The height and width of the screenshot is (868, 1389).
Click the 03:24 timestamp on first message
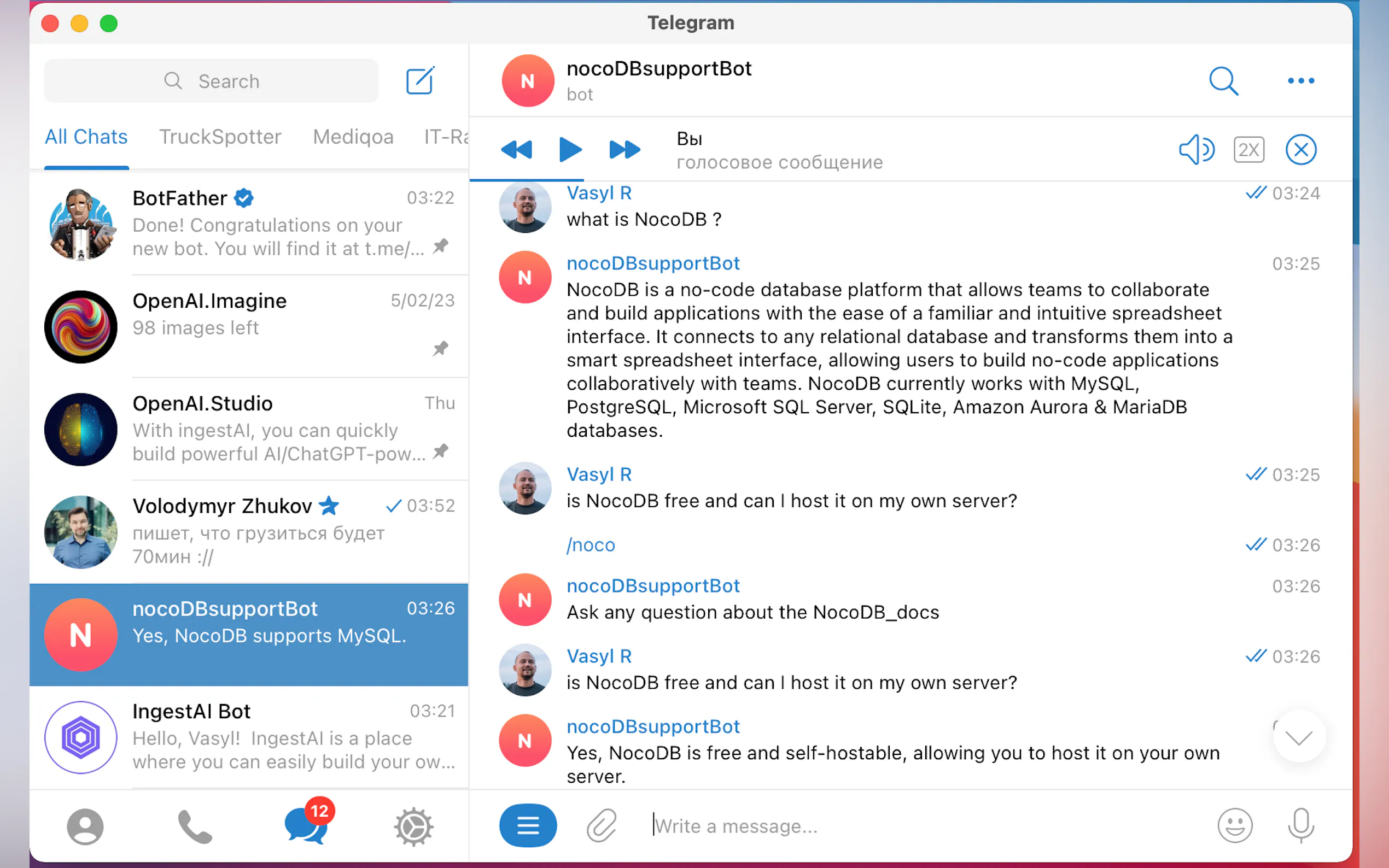(x=1296, y=193)
